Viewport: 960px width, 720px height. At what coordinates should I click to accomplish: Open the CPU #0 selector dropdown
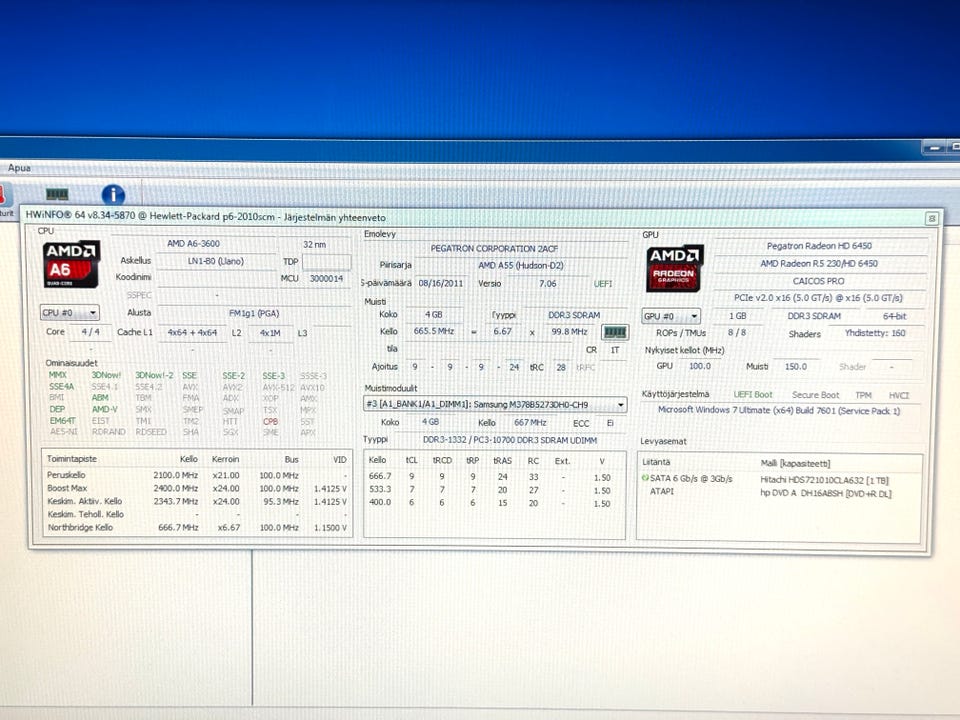tap(69, 313)
